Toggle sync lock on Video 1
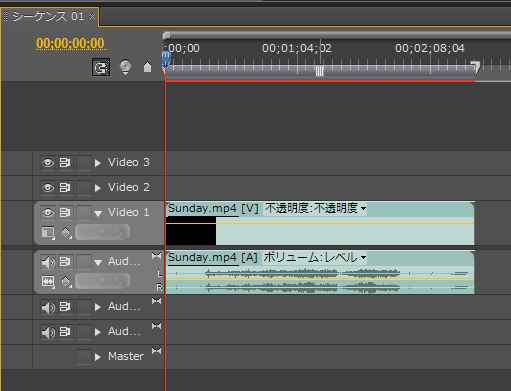 click(x=65, y=213)
